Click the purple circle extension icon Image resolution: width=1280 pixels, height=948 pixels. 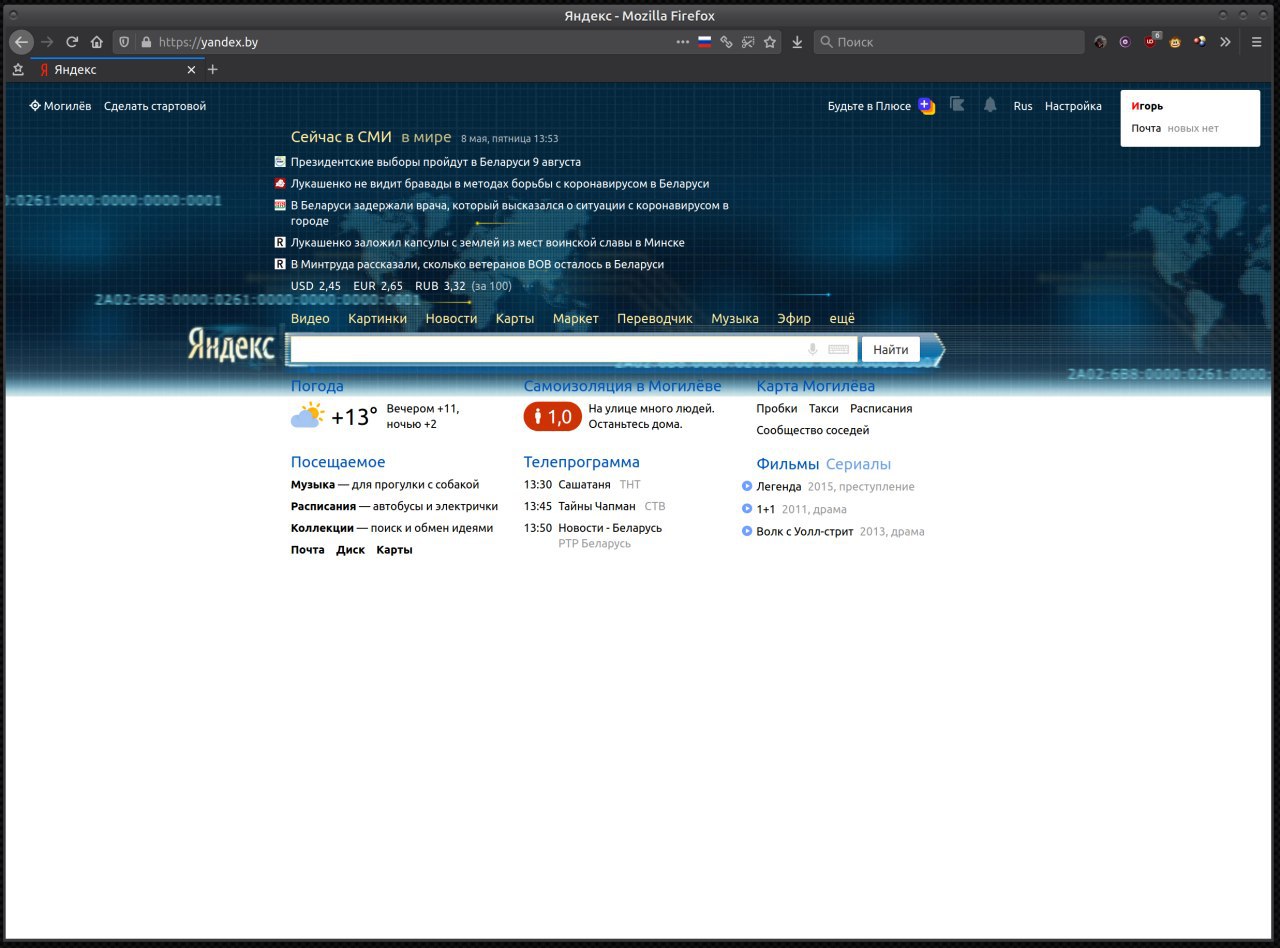[x=1126, y=42]
